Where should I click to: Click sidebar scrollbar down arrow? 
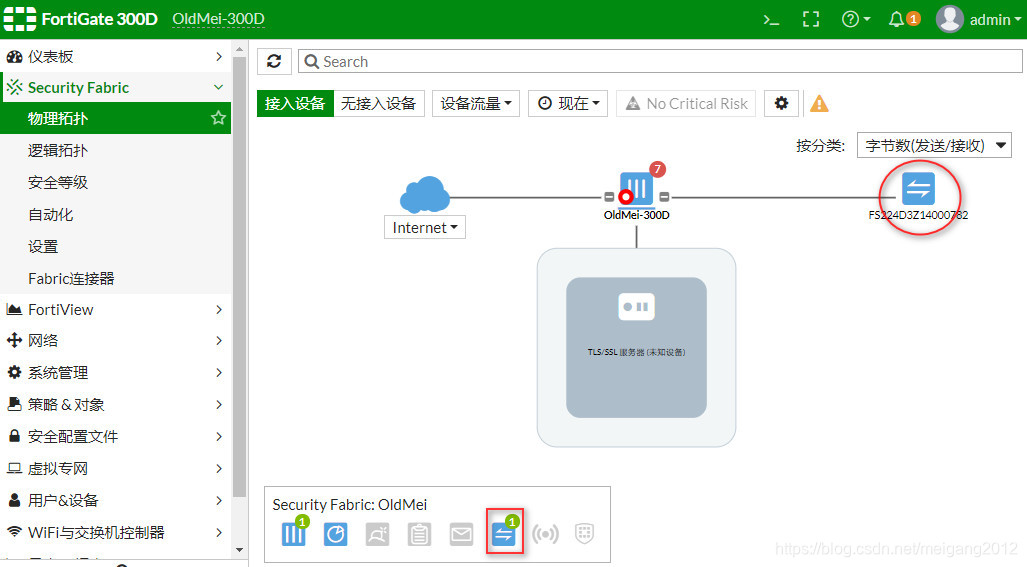pos(240,550)
